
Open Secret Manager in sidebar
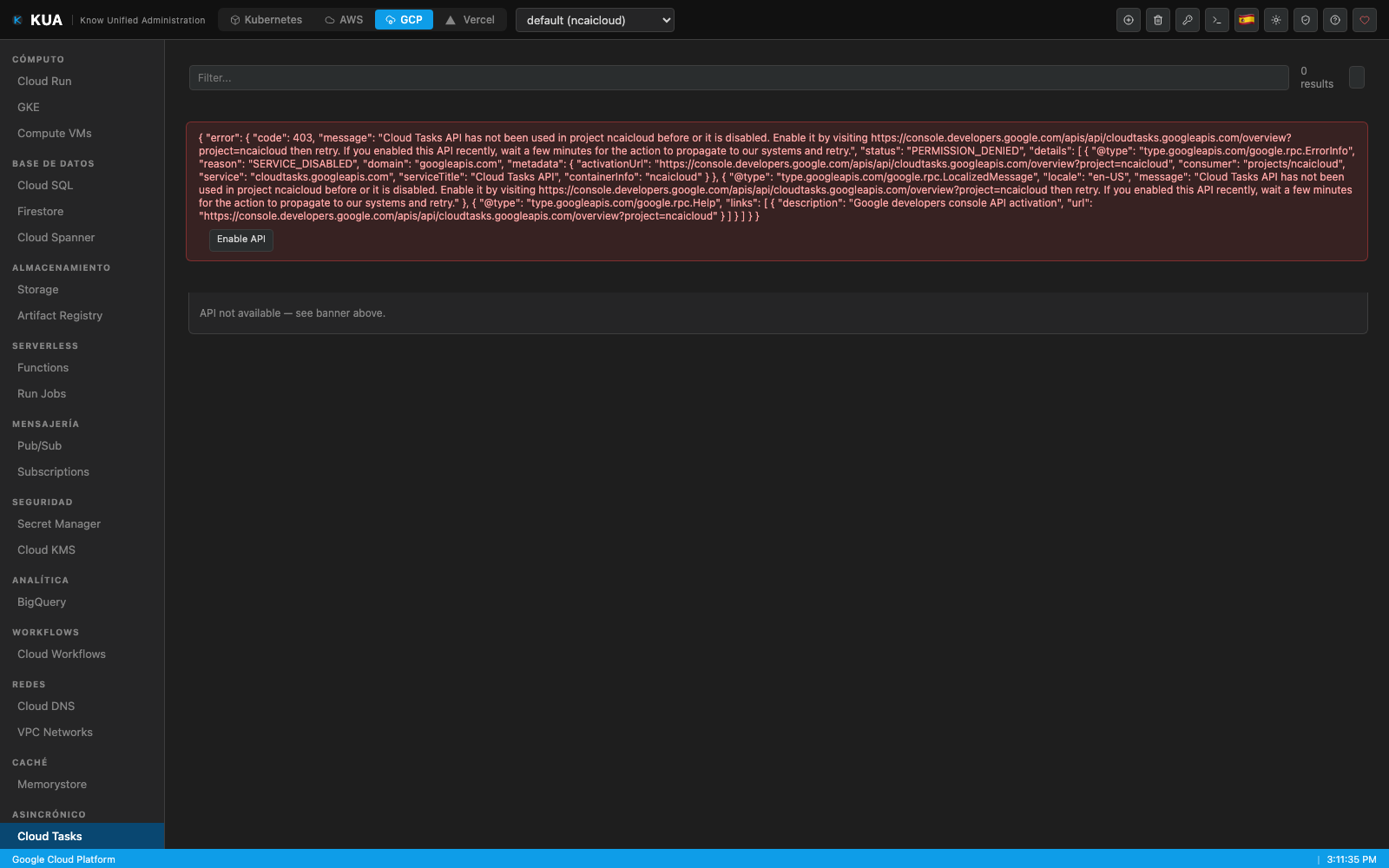tap(82, 524)
